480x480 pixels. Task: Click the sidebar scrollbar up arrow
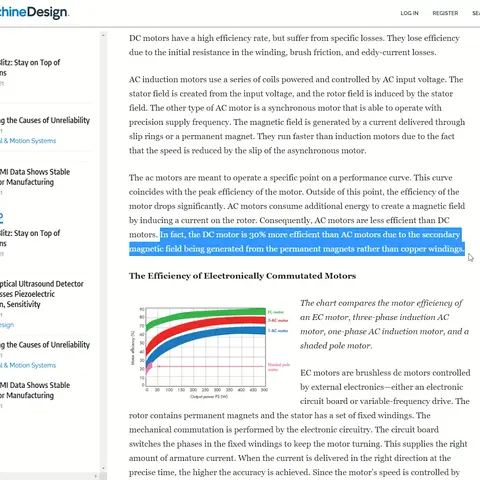(103, 35)
